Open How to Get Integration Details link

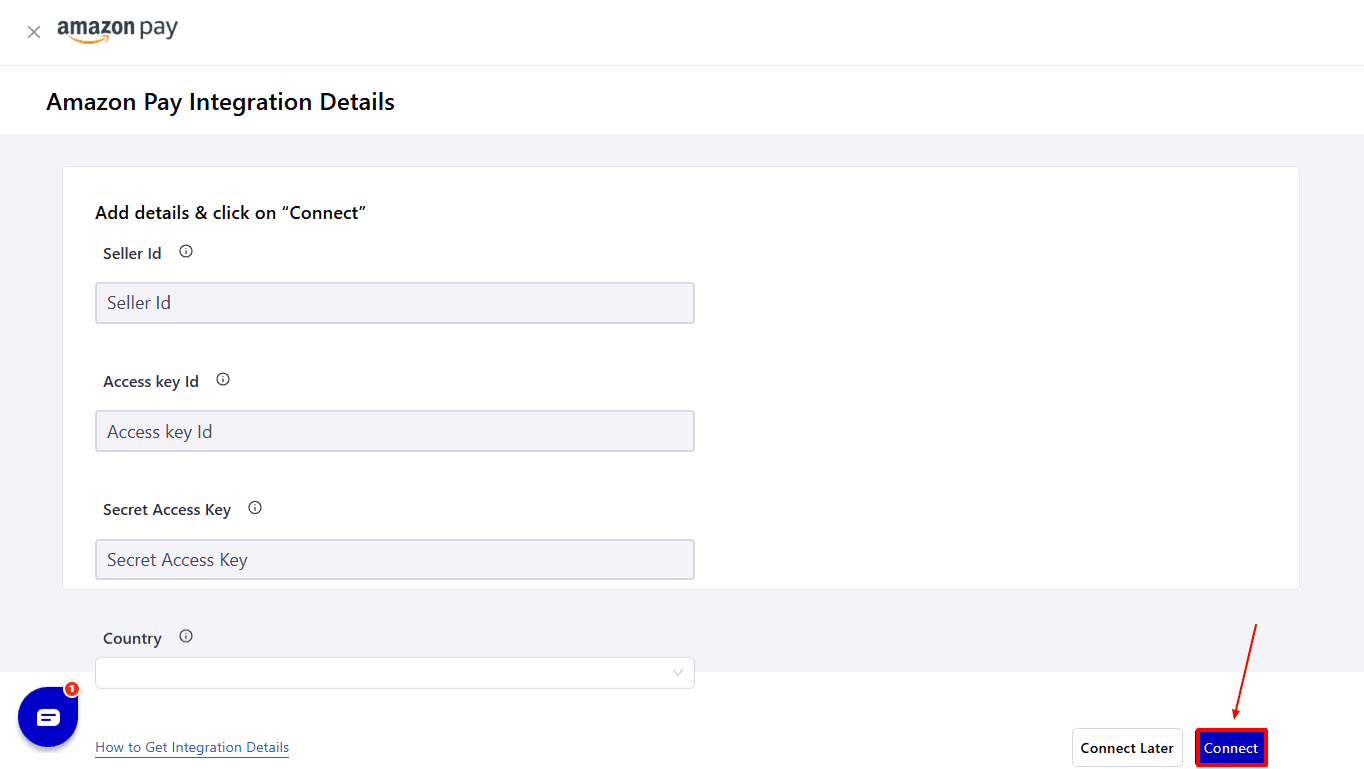click(x=192, y=747)
